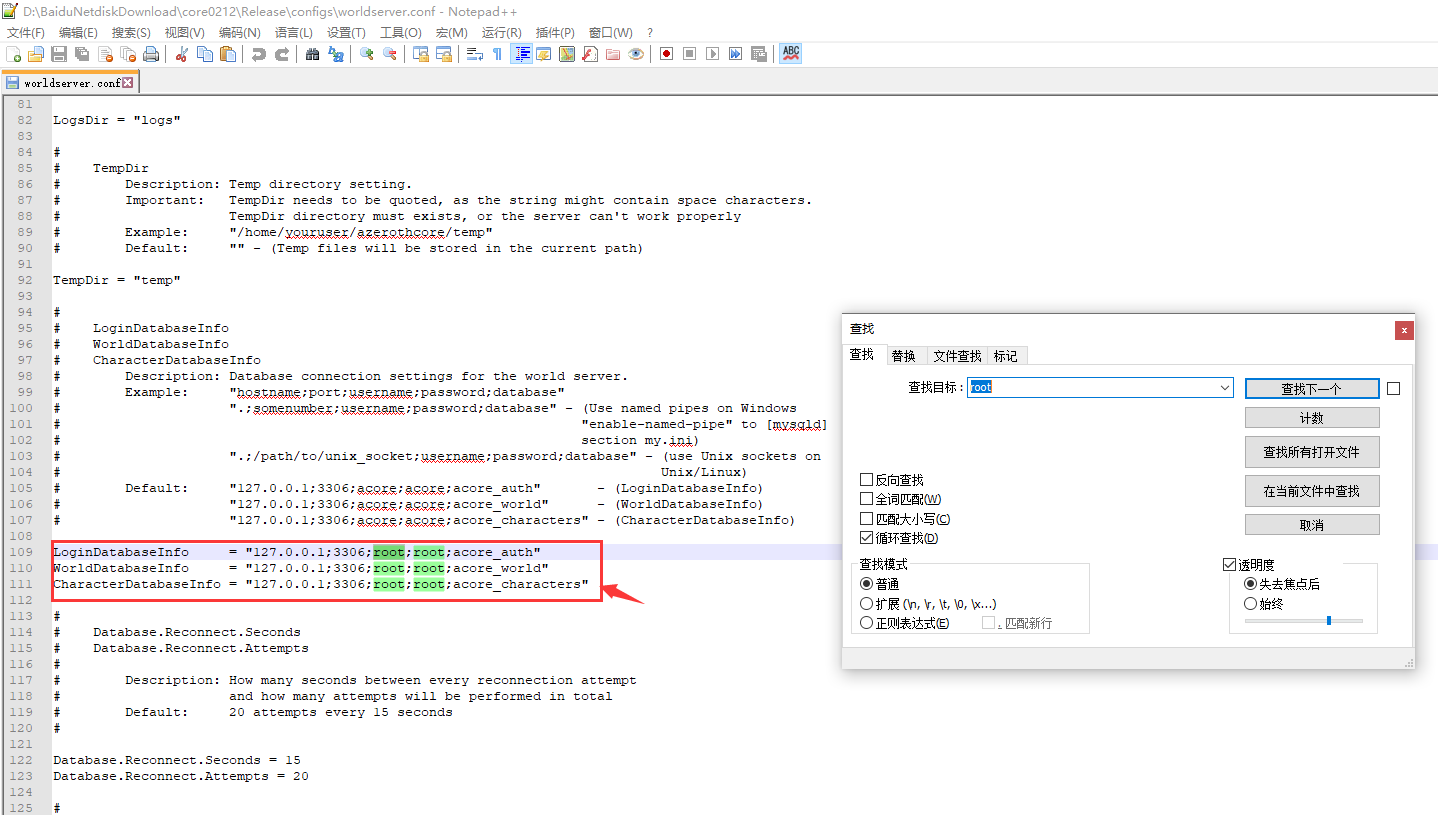Open the 视图 menu
1438x815 pixels.
click(184, 33)
